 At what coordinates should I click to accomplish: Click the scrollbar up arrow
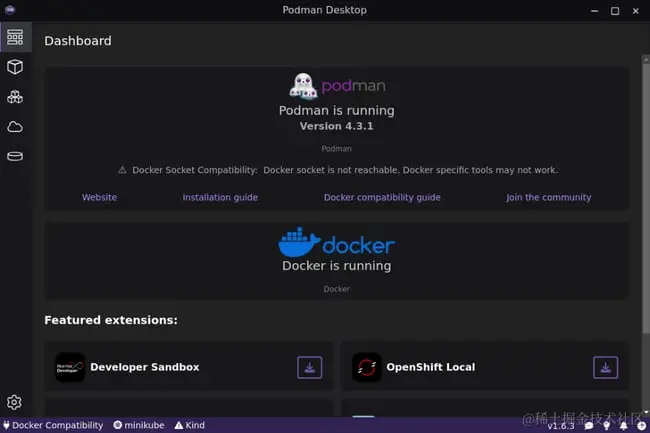point(646,60)
